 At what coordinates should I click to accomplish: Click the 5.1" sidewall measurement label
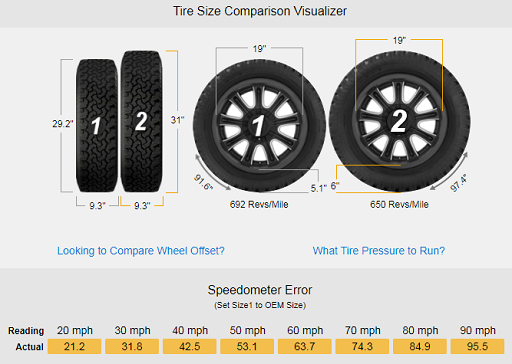coord(318,188)
